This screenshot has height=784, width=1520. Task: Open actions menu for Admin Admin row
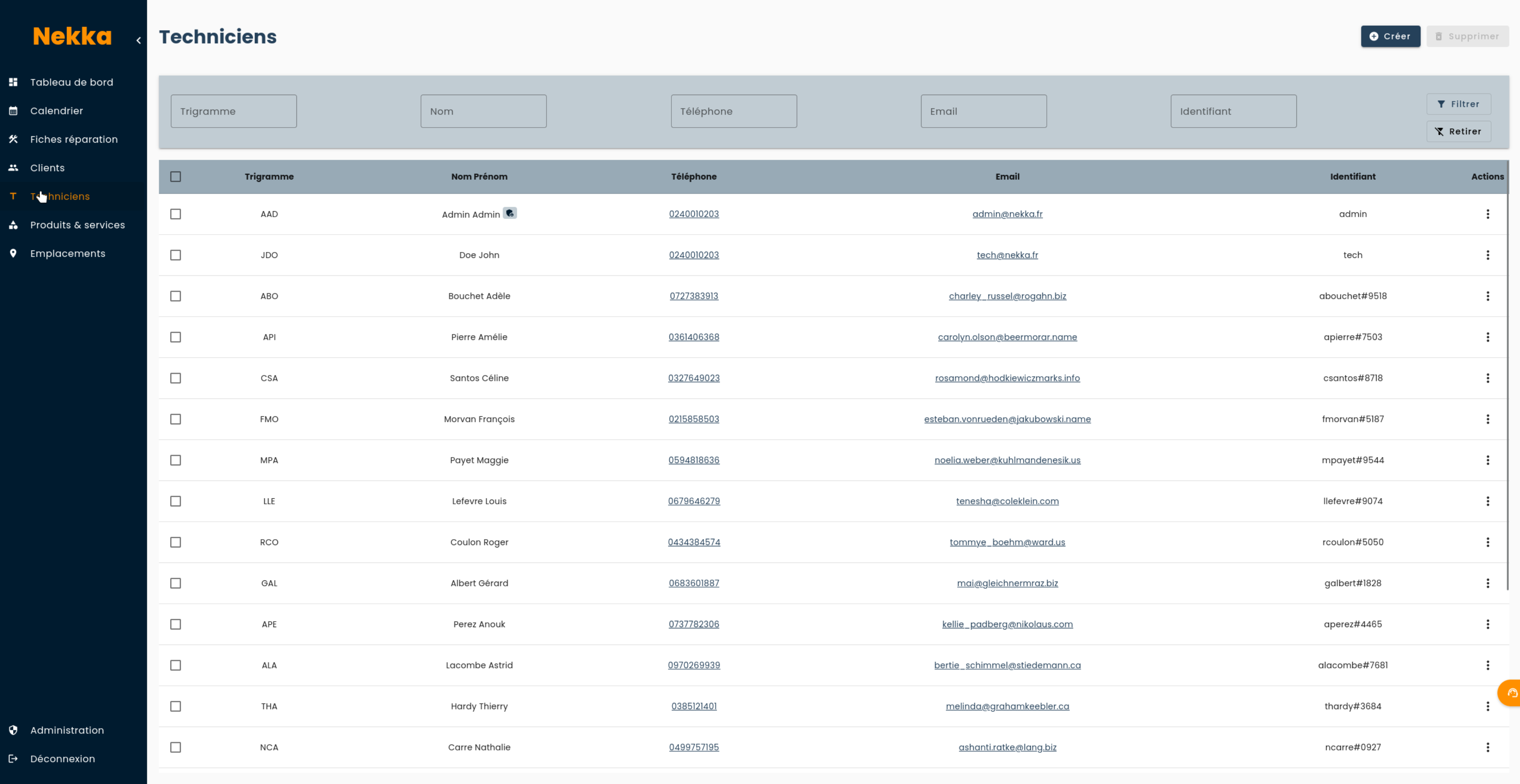tap(1487, 214)
